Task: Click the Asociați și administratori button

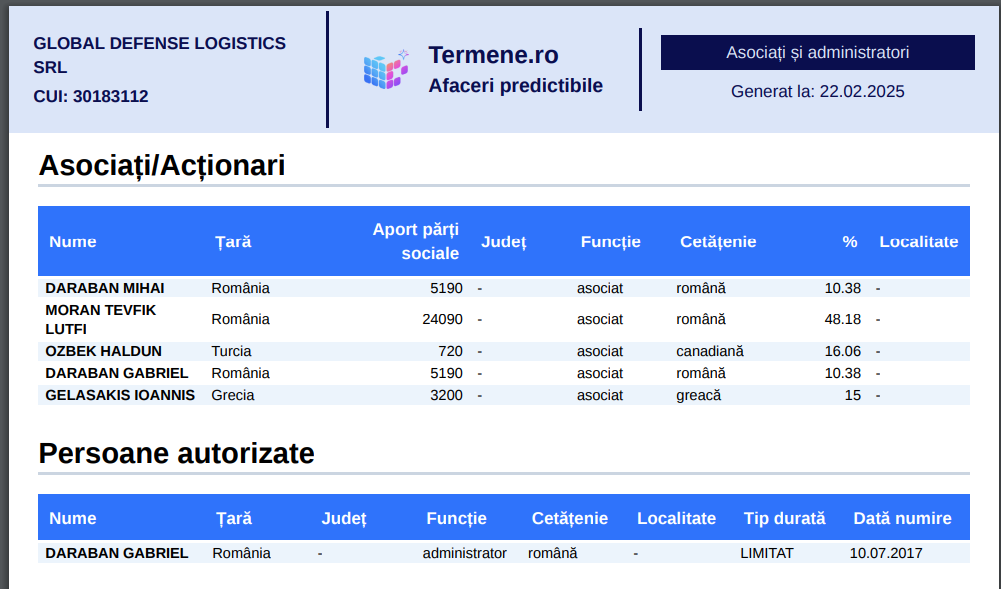Action: click(x=817, y=52)
